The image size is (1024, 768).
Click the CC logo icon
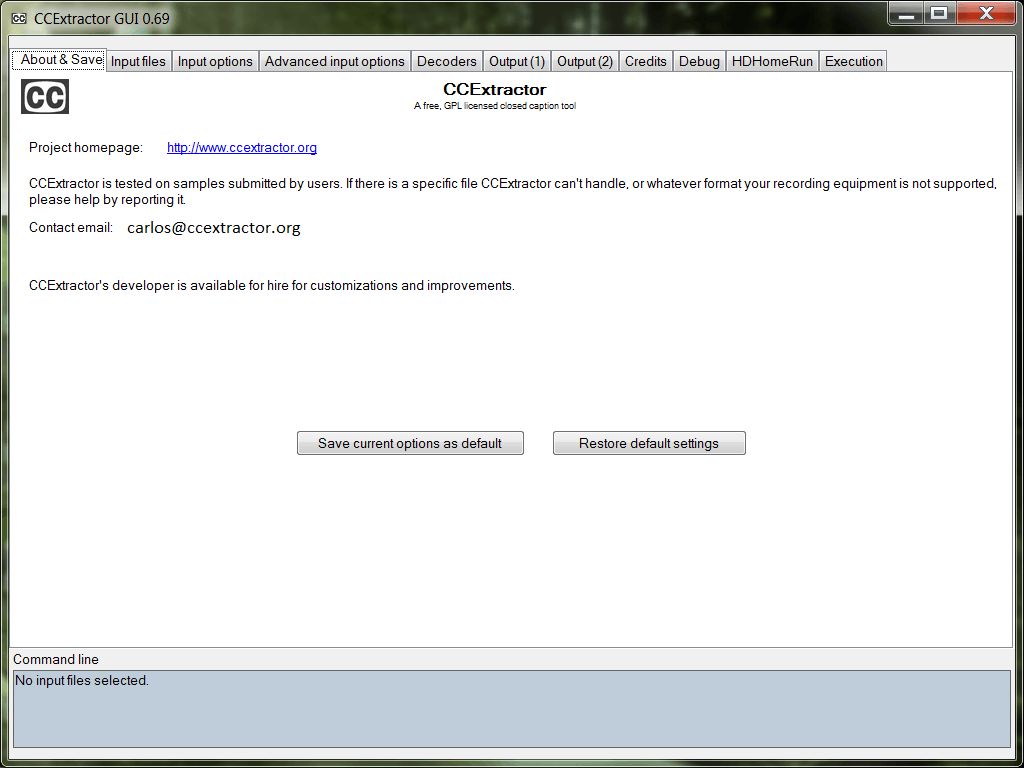point(44,96)
